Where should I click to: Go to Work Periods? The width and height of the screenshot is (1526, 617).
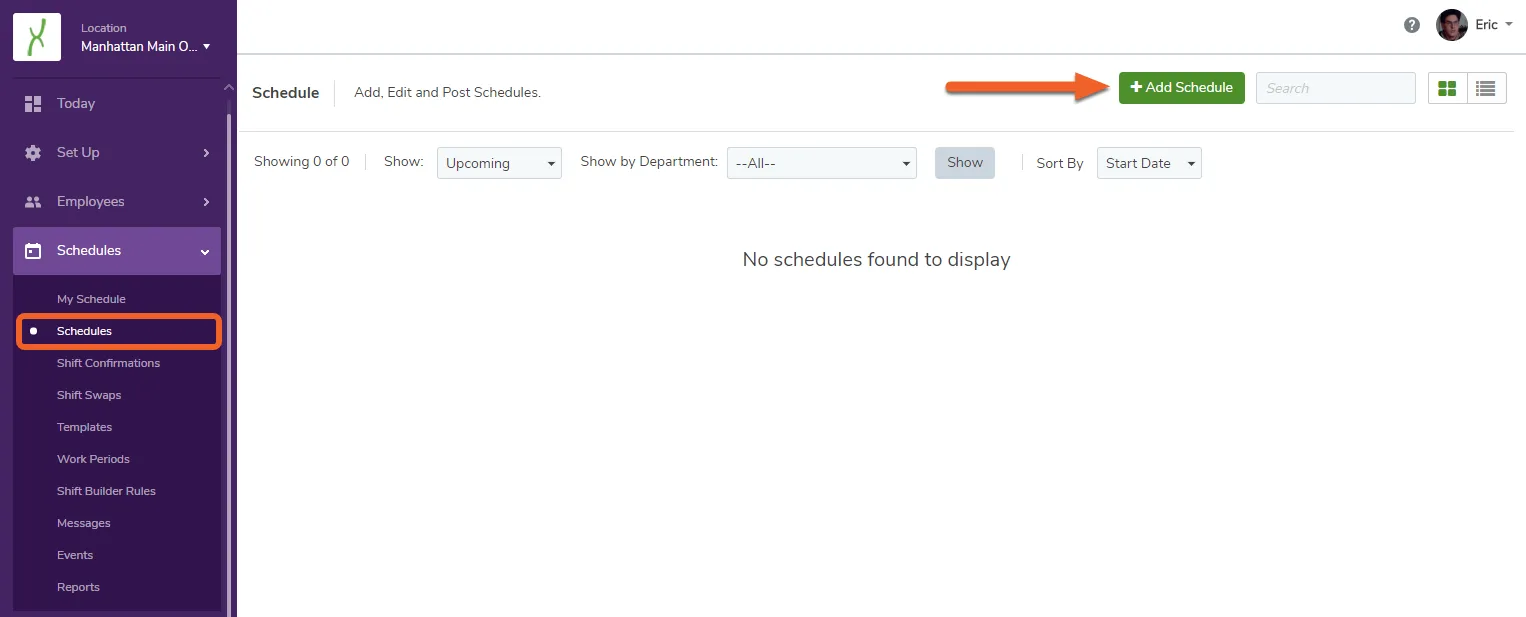(x=93, y=459)
